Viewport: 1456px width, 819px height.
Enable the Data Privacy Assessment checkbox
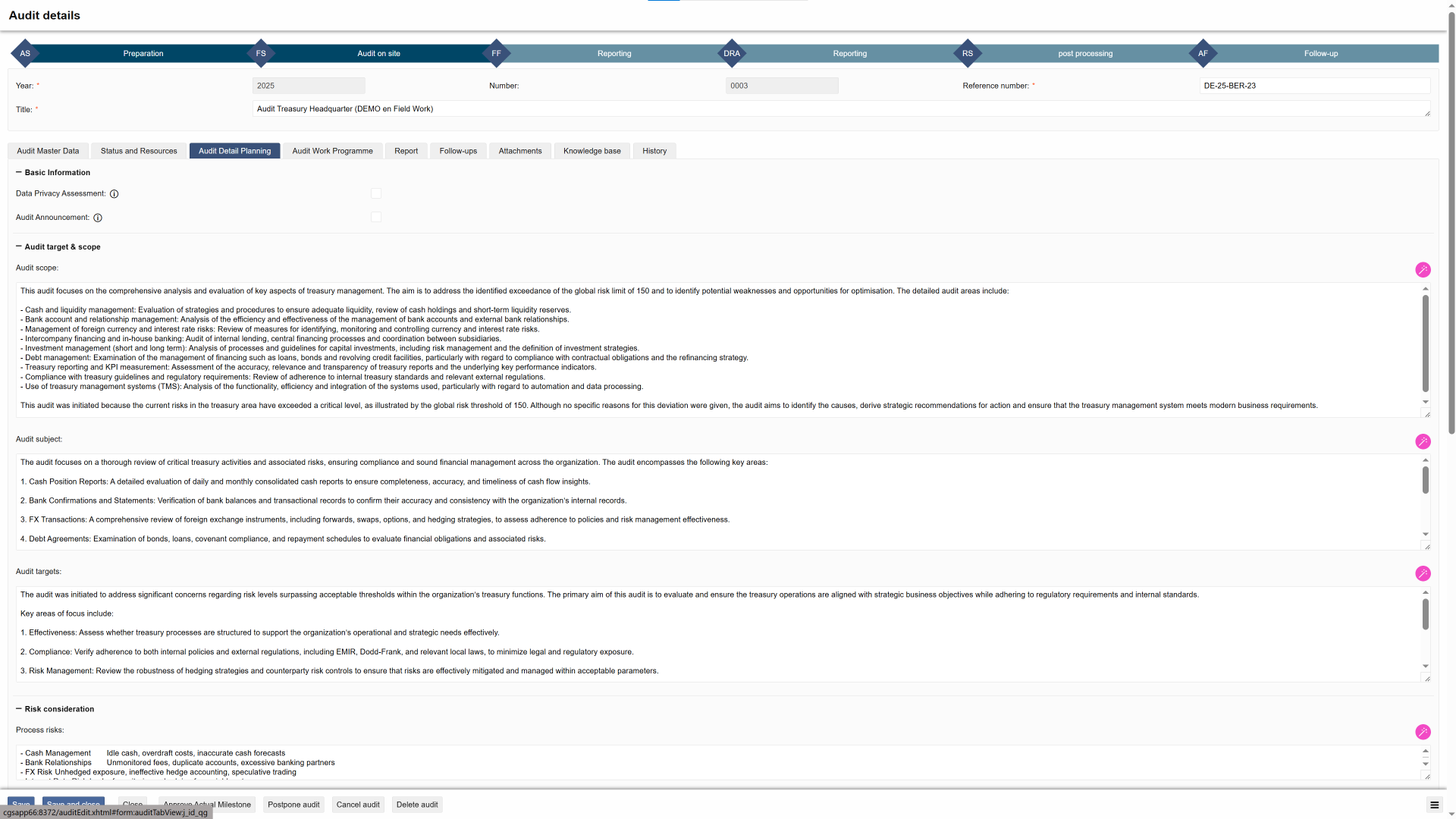pyautogui.click(x=376, y=193)
